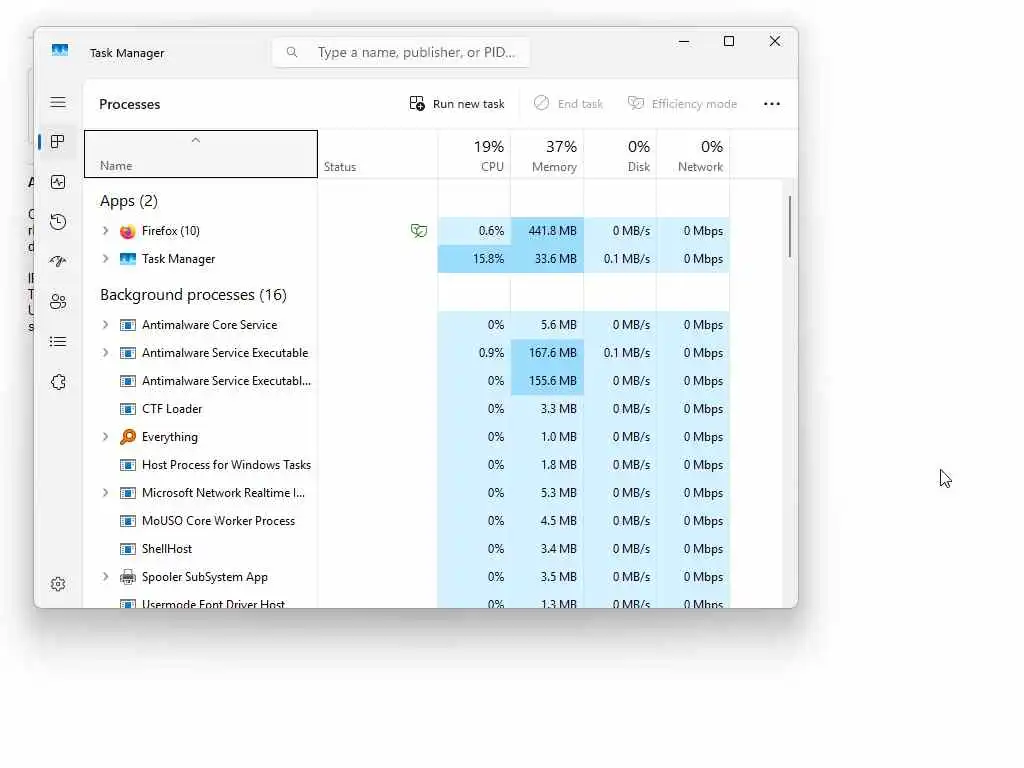Open the Users page icon

pos(58,302)
